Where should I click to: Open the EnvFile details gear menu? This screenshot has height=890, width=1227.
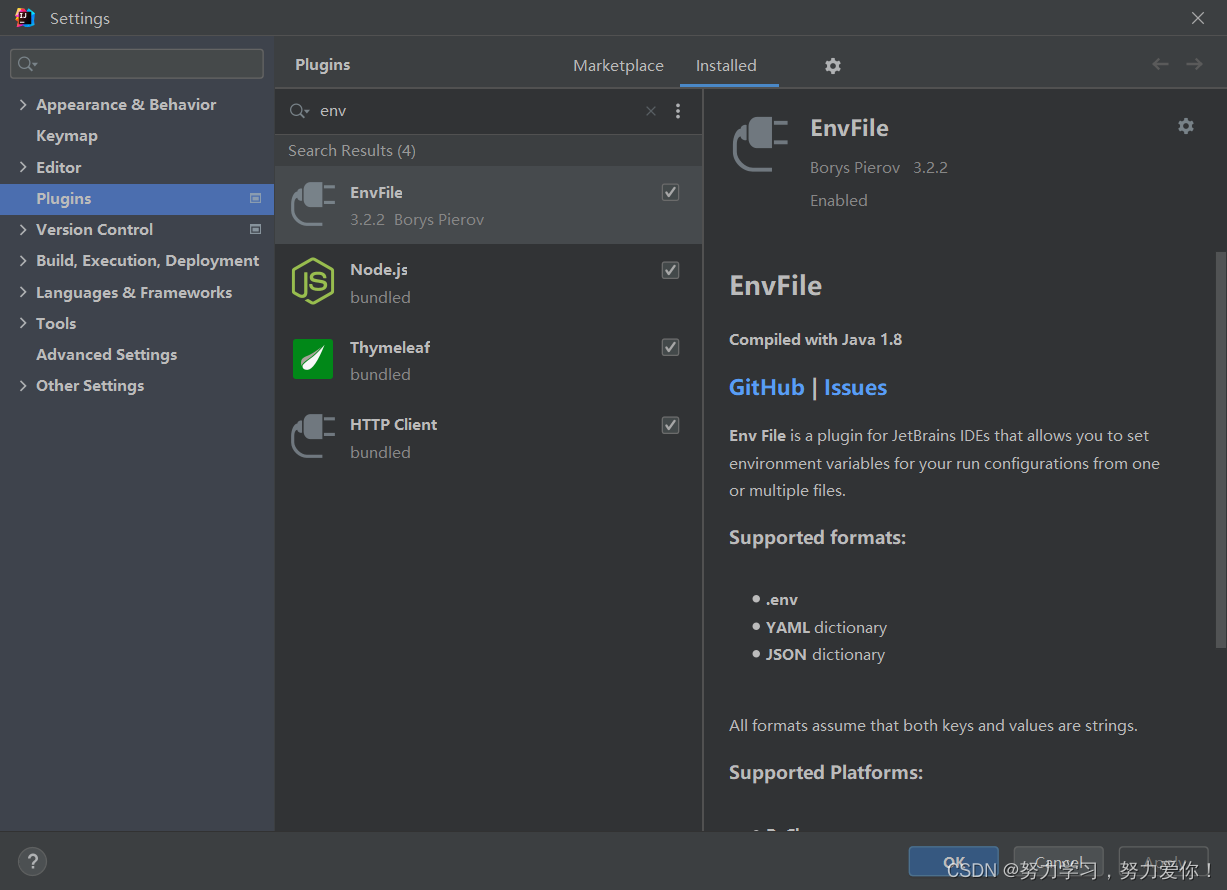pos(1186,126)
